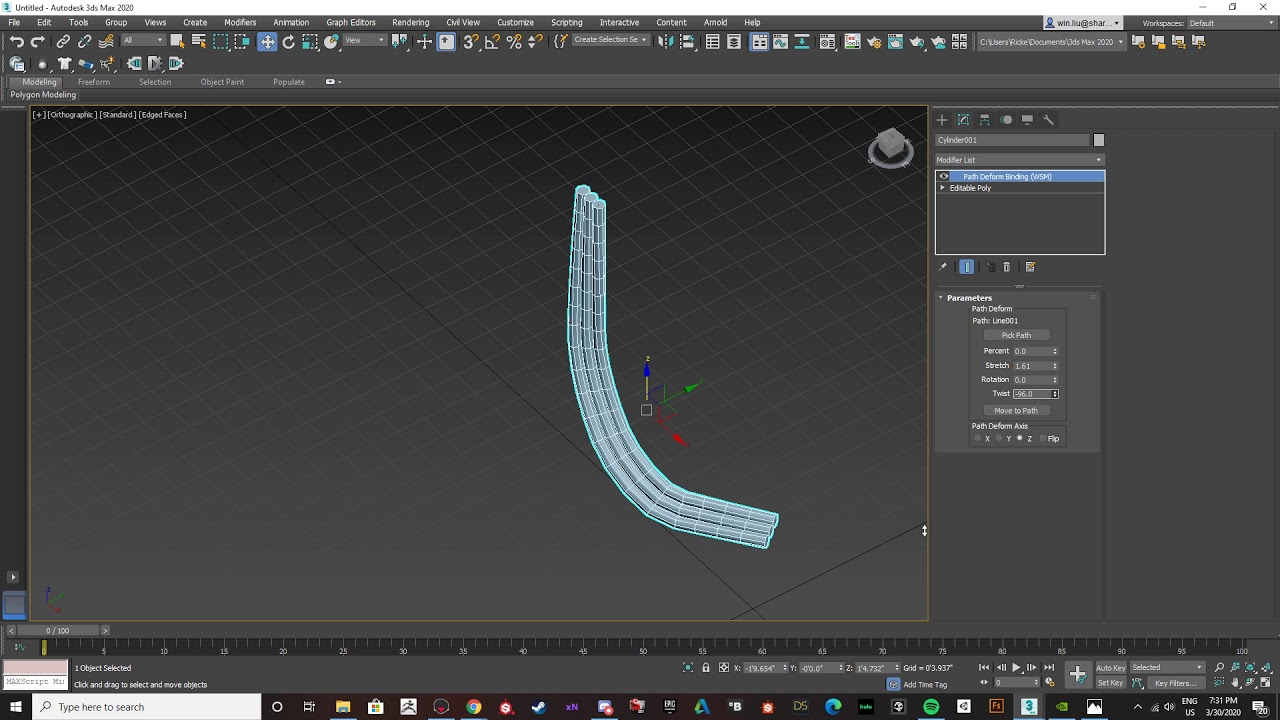
Task: Open the Rendering menu
Action: click(410, 22)
